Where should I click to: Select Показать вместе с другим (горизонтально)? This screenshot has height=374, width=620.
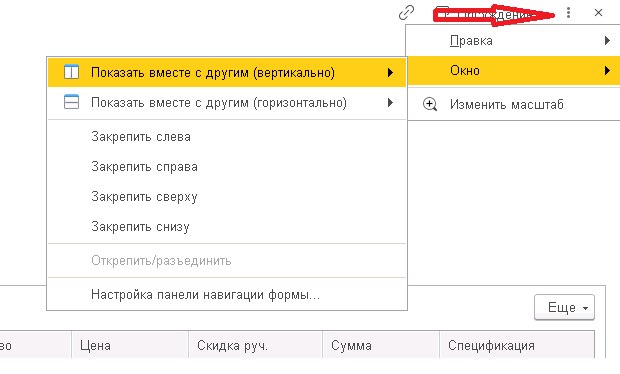[227, 102]
